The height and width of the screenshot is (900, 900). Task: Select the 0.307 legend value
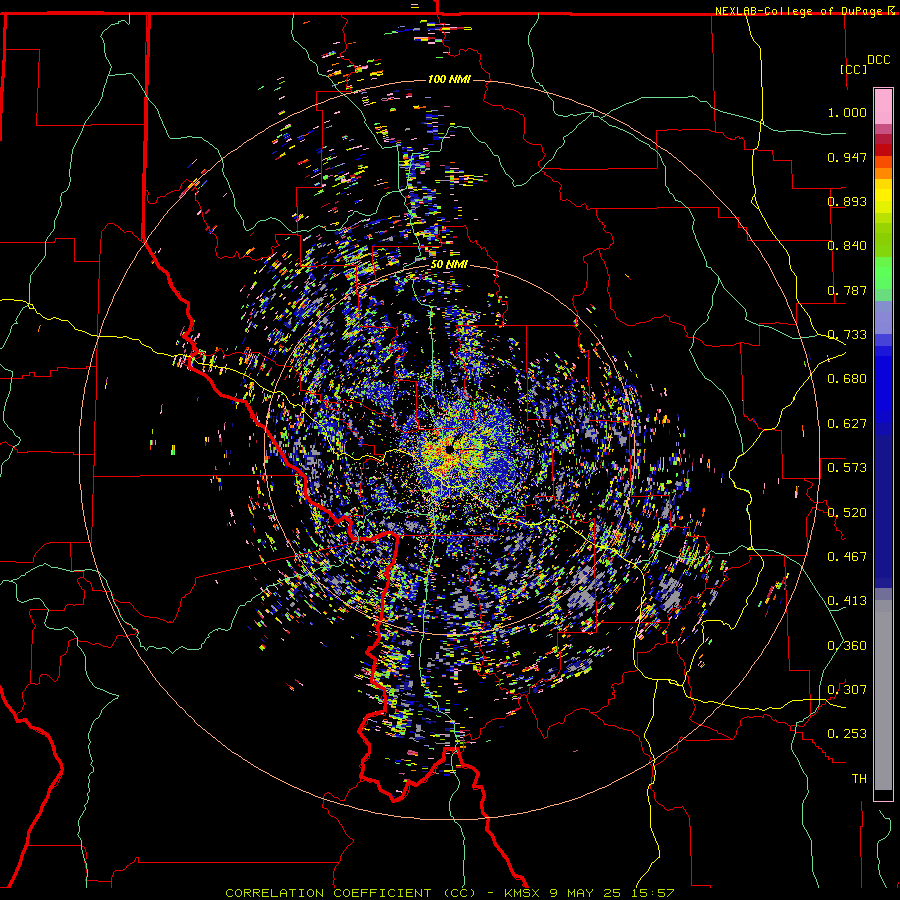tap(847, 690)
